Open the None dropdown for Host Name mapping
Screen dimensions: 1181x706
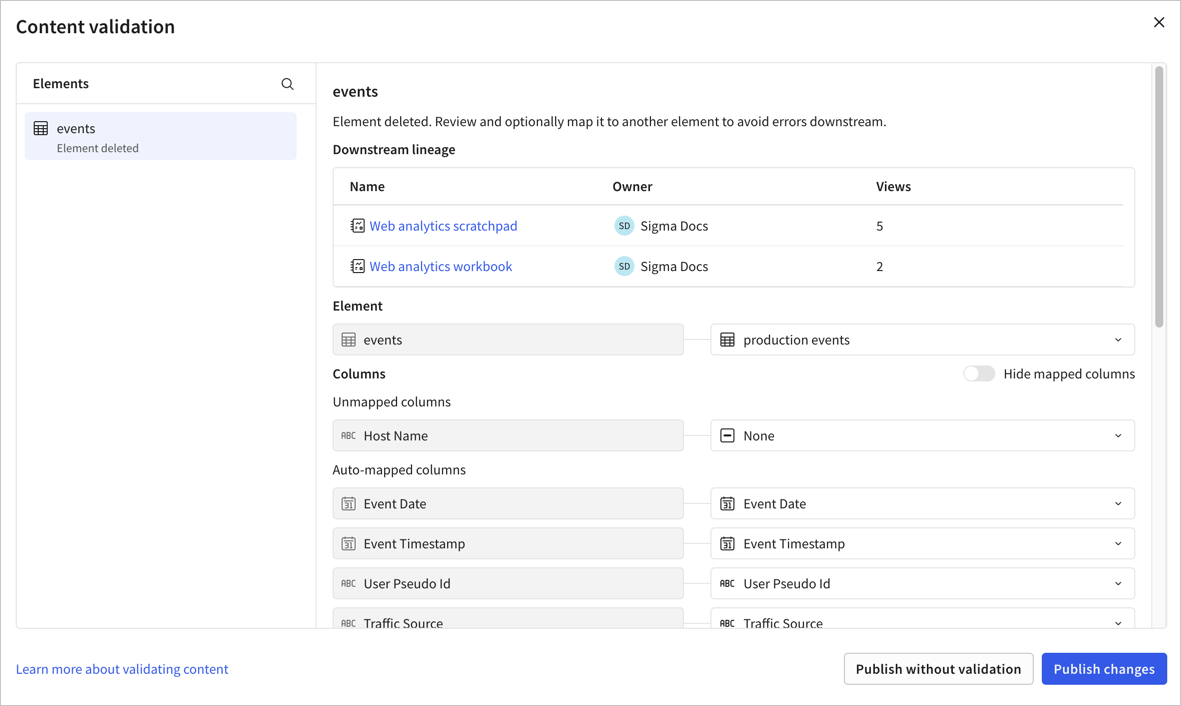(1118, 435)
